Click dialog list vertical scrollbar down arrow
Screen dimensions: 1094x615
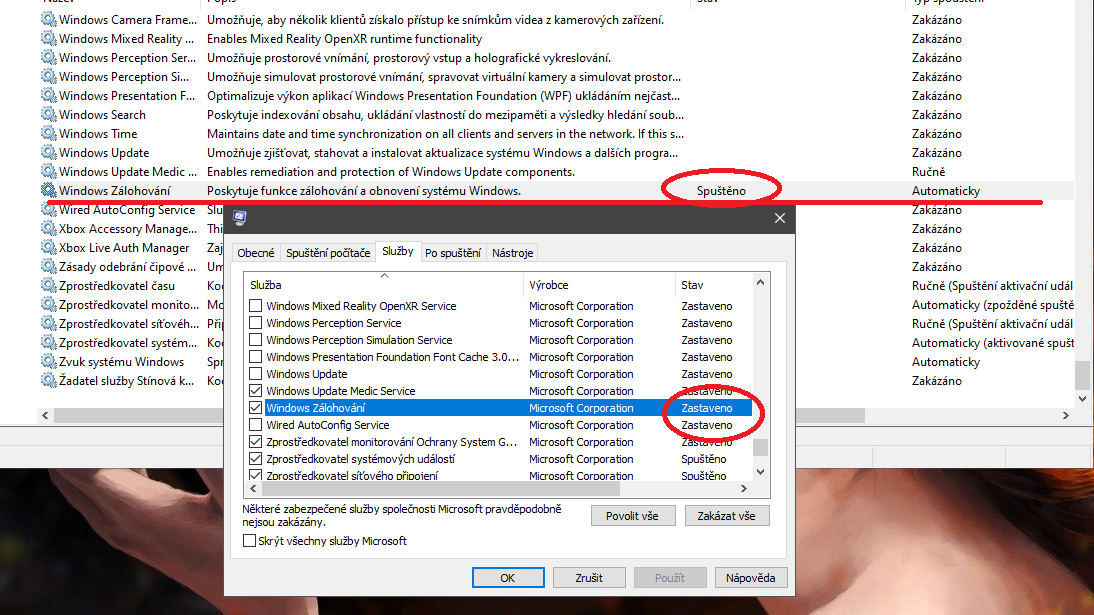pos(760,472)
